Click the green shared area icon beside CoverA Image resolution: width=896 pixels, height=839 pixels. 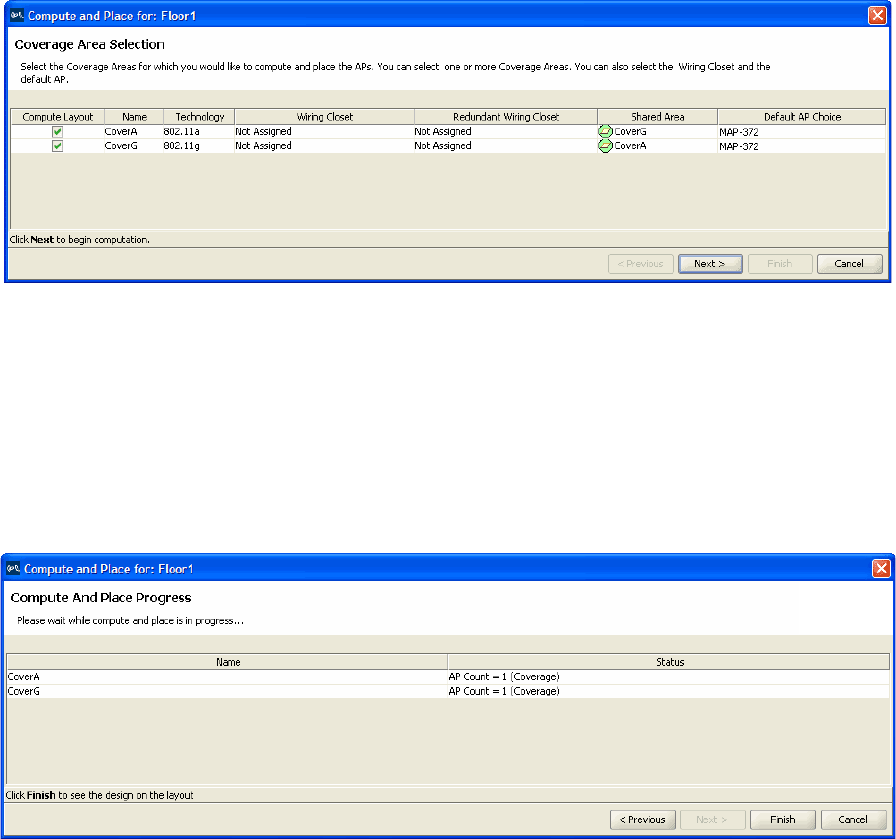[x=605, y=146]
